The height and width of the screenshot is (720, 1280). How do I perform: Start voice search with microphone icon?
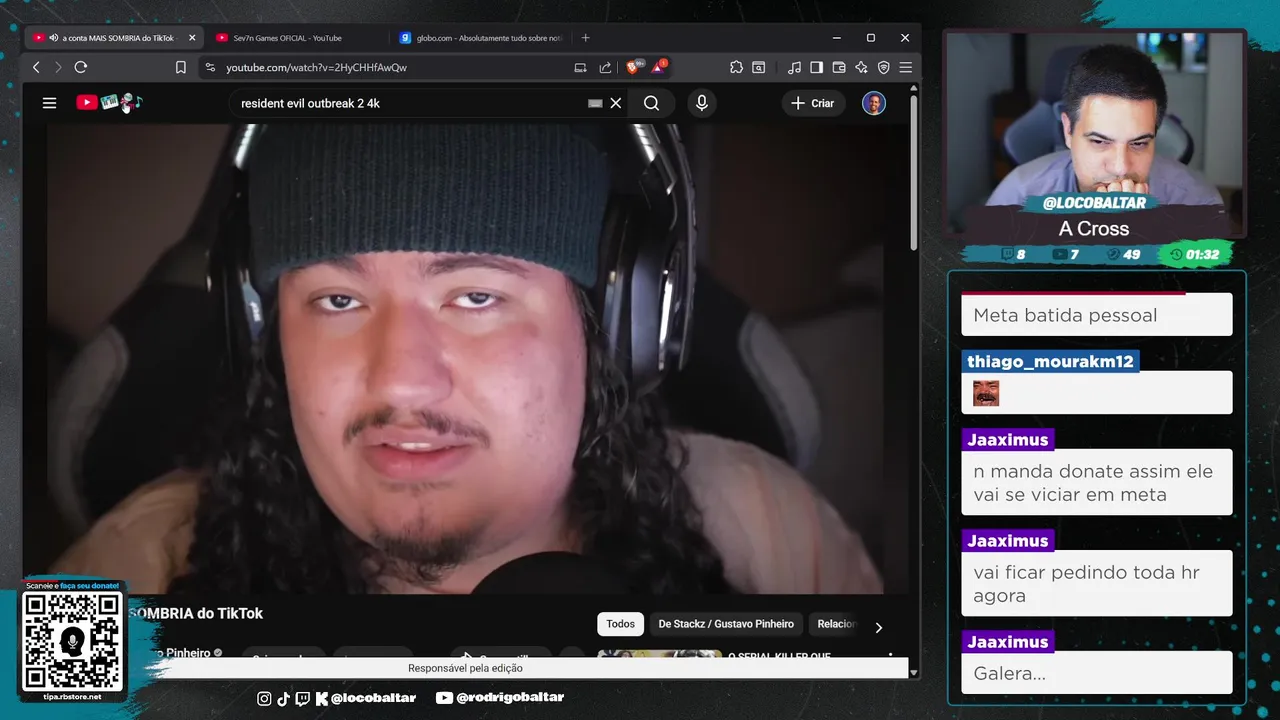click(x=701, y=103)
